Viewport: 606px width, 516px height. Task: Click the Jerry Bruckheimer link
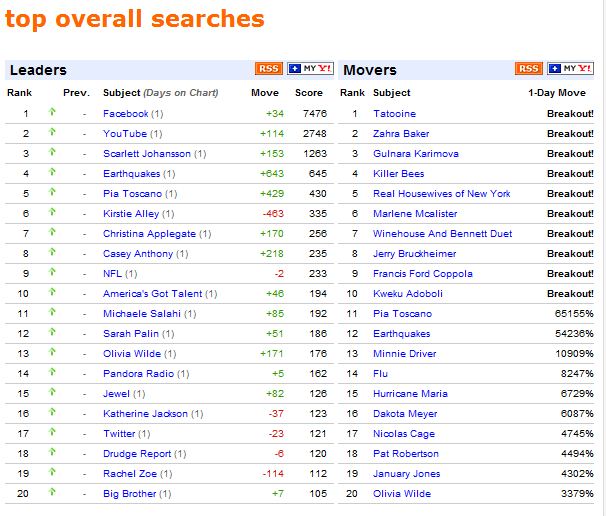[415, 254]
